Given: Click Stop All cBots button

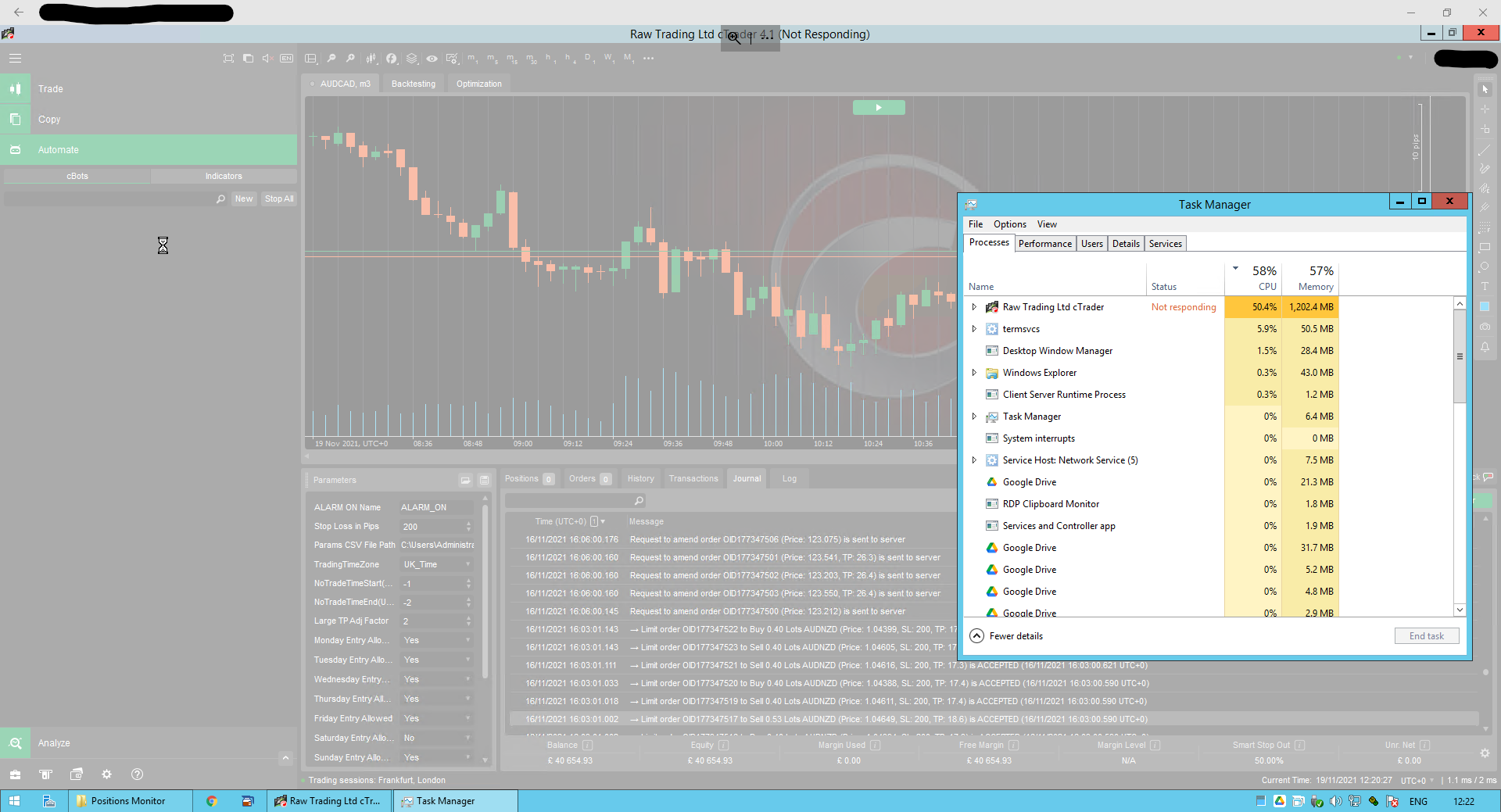Looking at the screenshot, I should [x=279, y=199].
